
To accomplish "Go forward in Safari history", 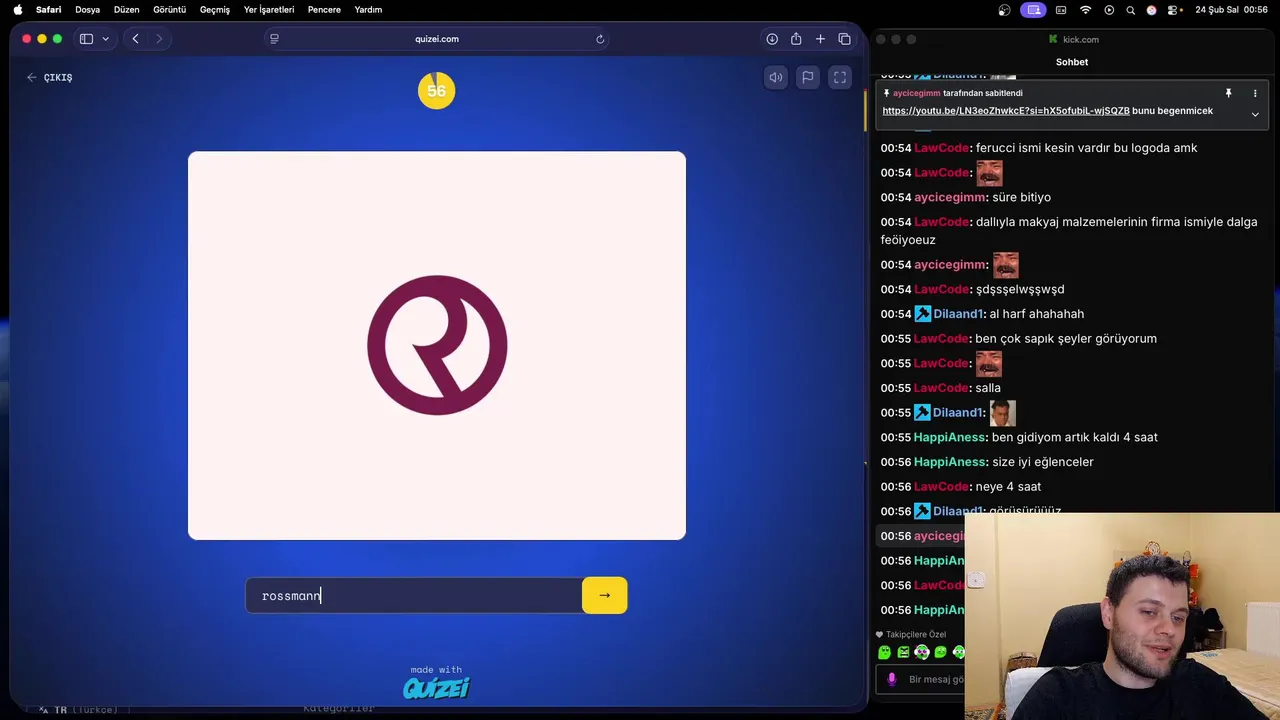I will (159, 39).
